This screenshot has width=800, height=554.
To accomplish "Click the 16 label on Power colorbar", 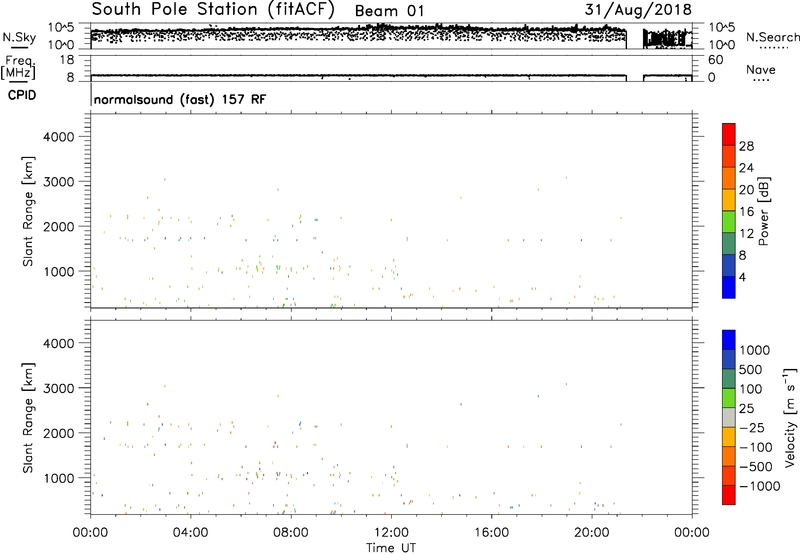I will click(x=746, y=212).
